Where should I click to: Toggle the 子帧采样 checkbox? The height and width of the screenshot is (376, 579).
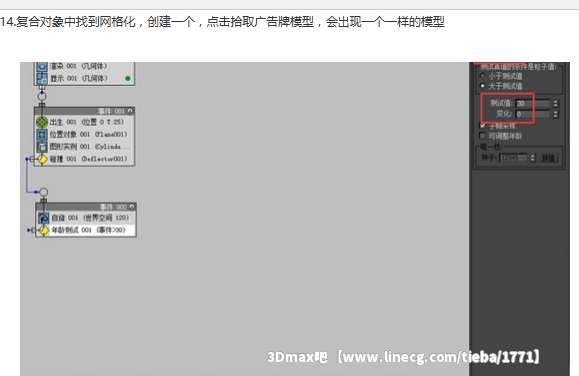point(482,126)
